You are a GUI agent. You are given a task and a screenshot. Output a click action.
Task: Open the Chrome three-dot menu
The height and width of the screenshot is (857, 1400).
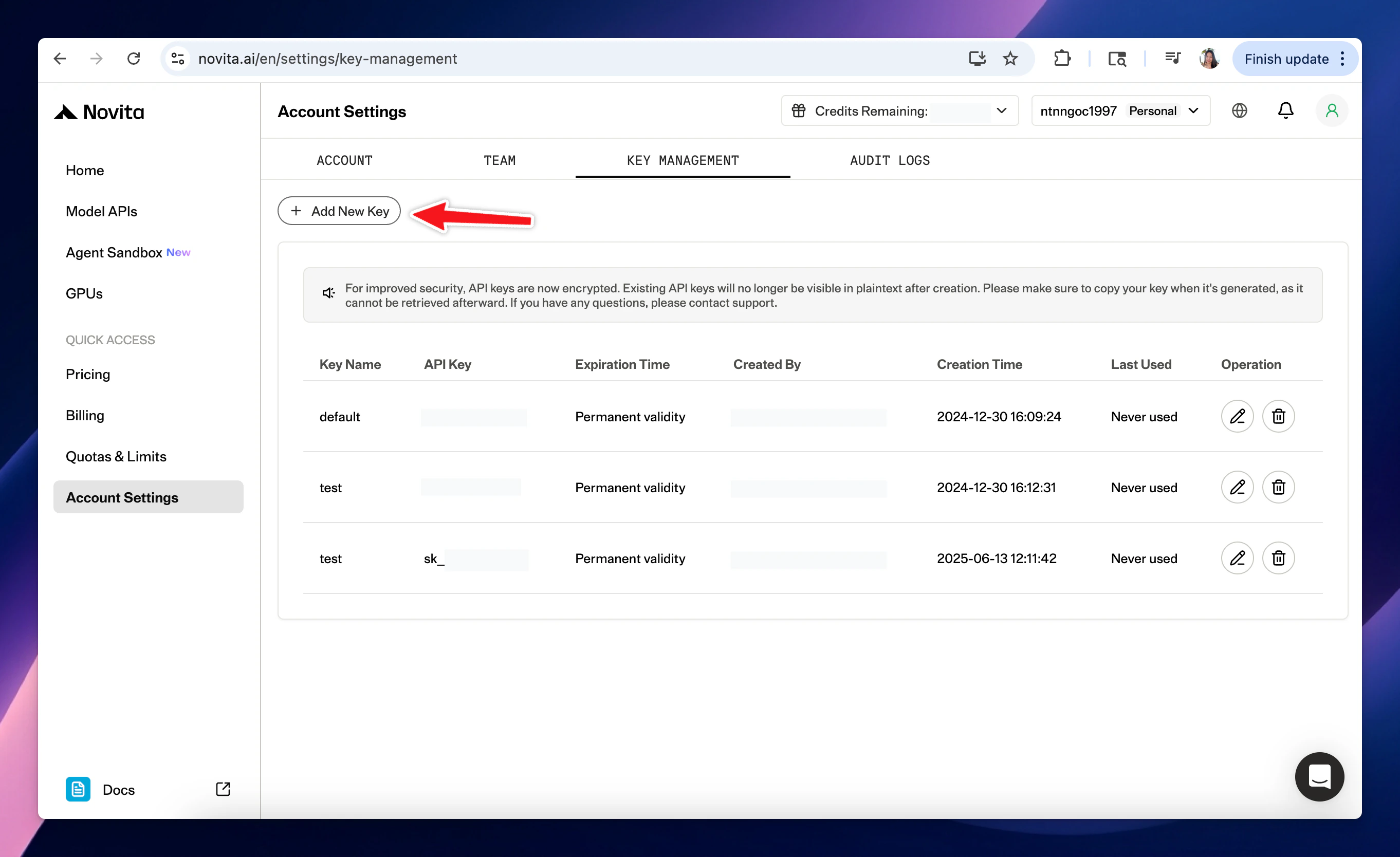pyautogui.click(x=1342, y=59)
